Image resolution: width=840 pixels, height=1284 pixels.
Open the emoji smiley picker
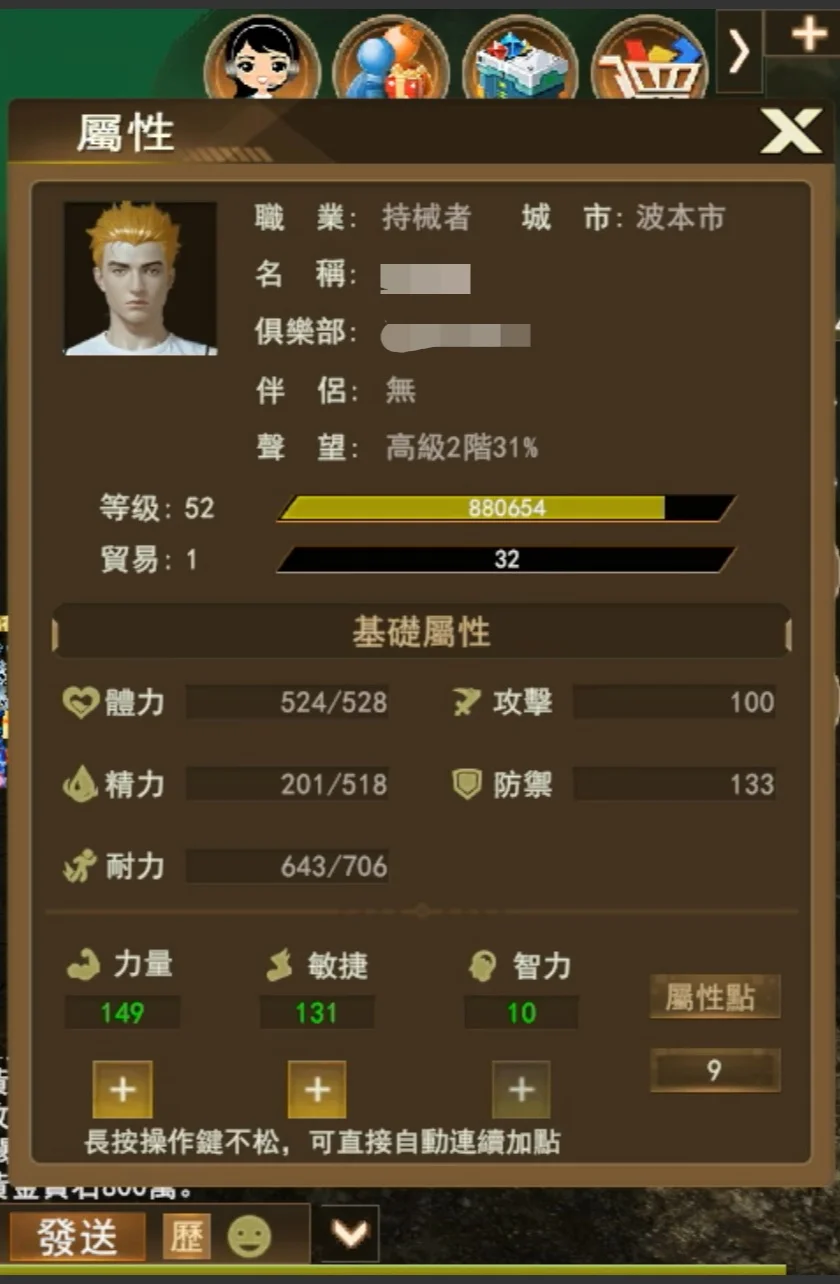[249, 1238]
